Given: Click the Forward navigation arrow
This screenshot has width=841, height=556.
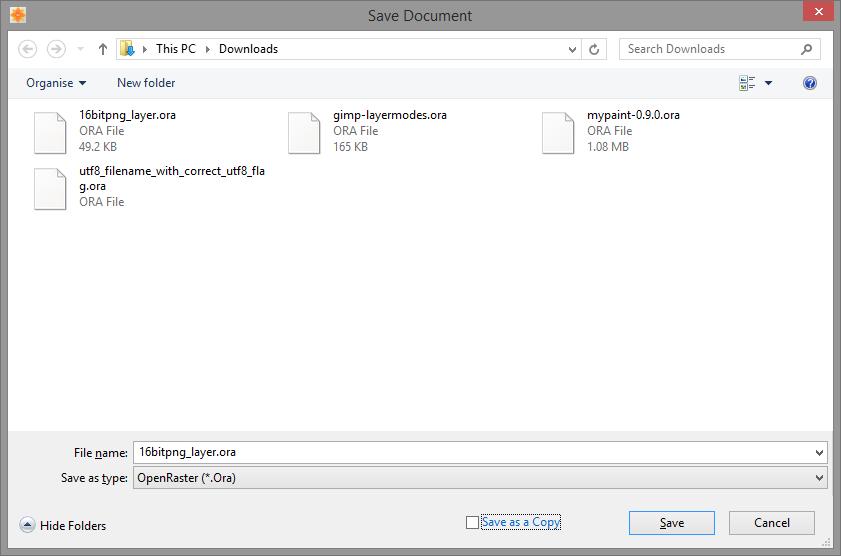Looking at the screenshot, I should click(57, 49).
